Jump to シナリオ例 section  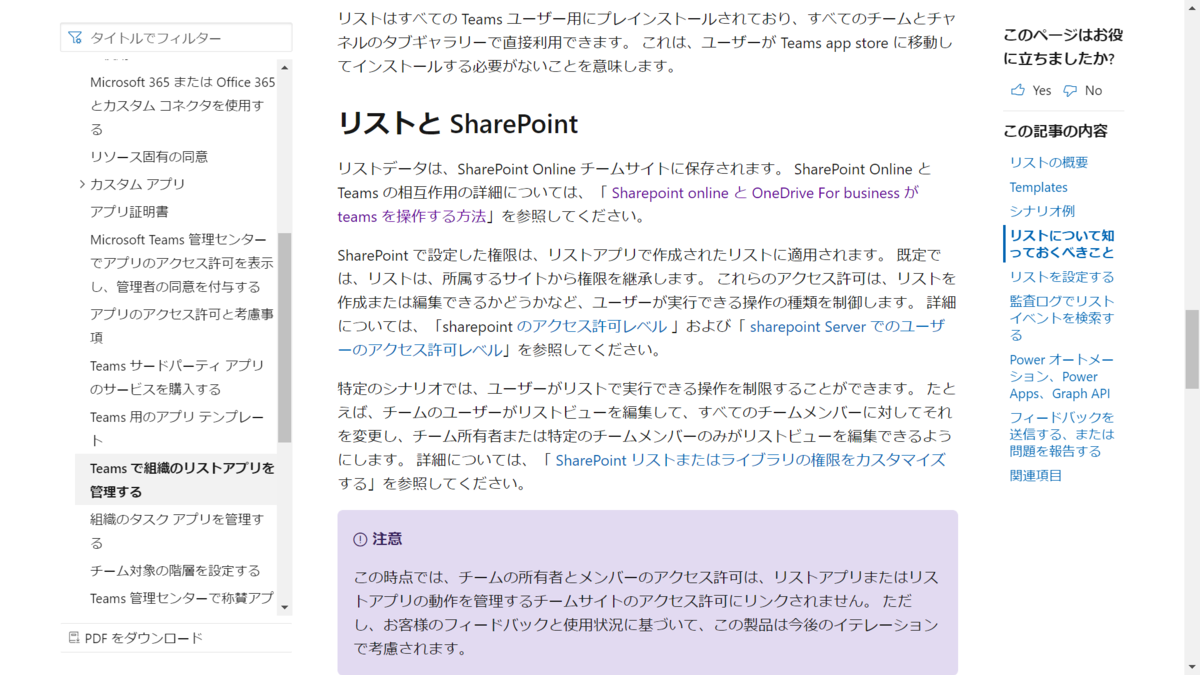pyautogui.click(x=1042, y=211)
